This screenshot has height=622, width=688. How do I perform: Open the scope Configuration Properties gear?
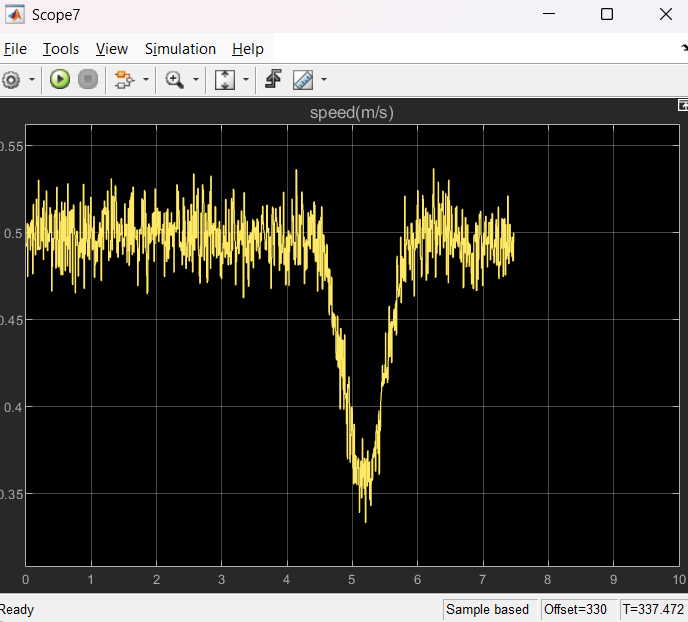coord(11,79)
